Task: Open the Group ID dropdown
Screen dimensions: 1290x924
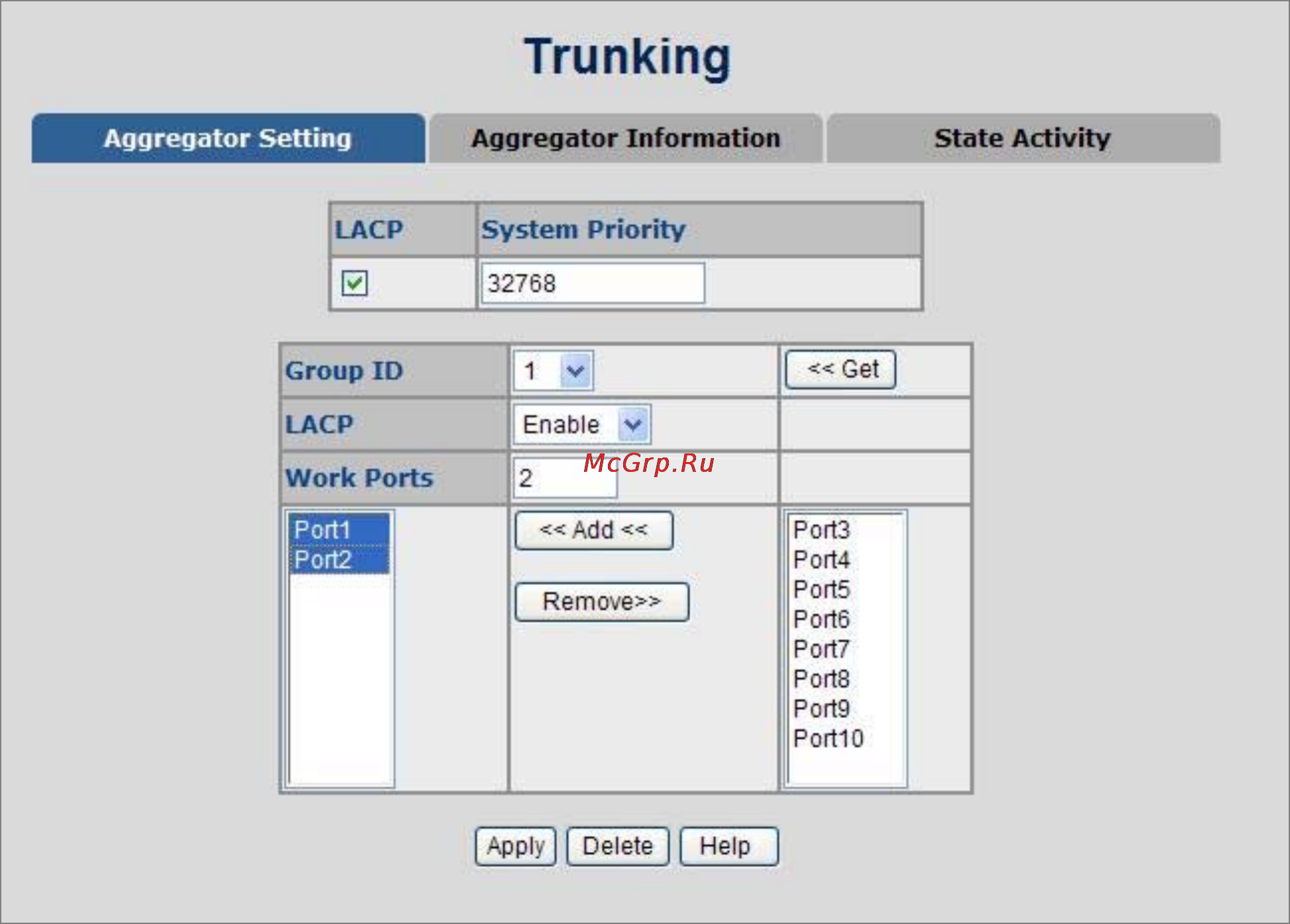Action: (553, 371)
